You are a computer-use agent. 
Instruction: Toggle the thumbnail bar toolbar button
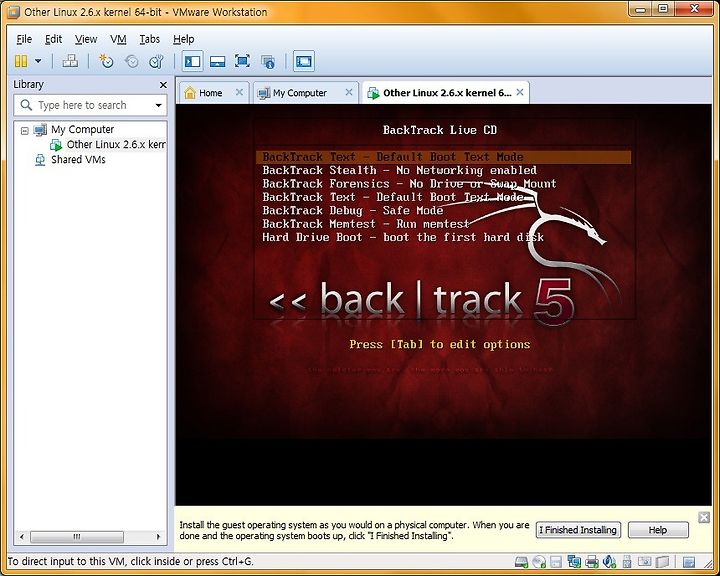pos(217,61)
